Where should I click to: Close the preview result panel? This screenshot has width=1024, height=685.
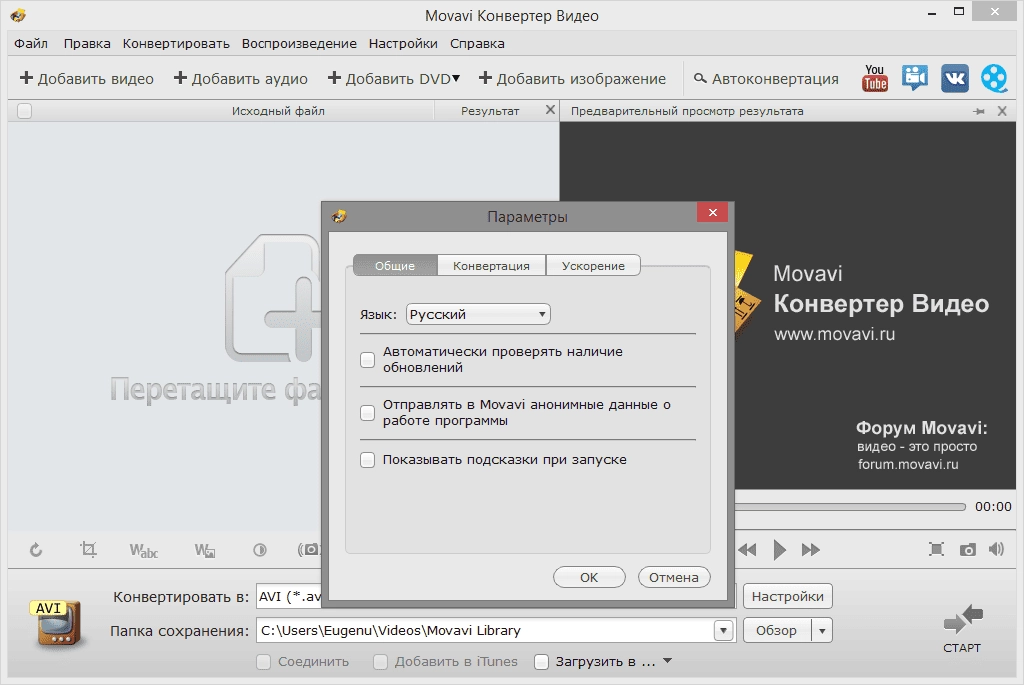click(1002, 112)
